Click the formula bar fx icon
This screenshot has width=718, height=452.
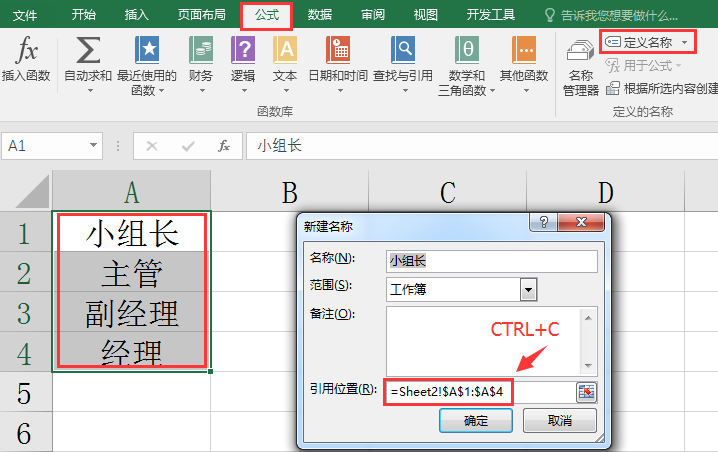pos(224,146)
